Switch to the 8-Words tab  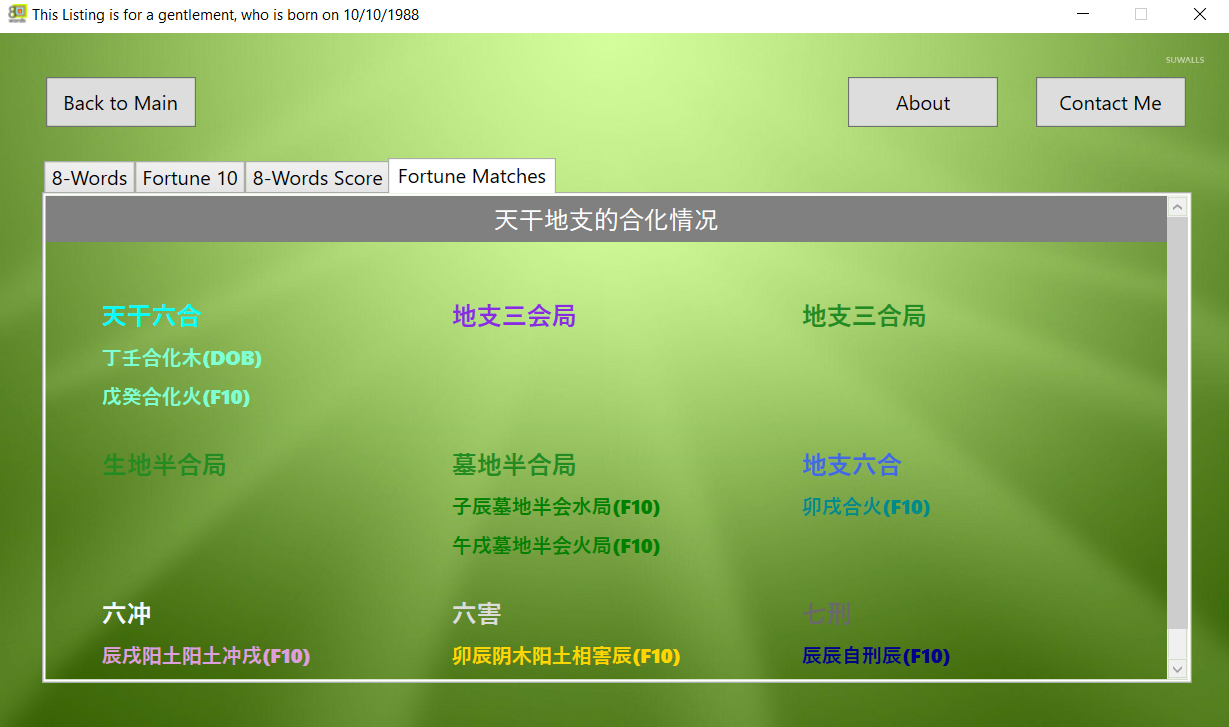click(x=89, y=178)
